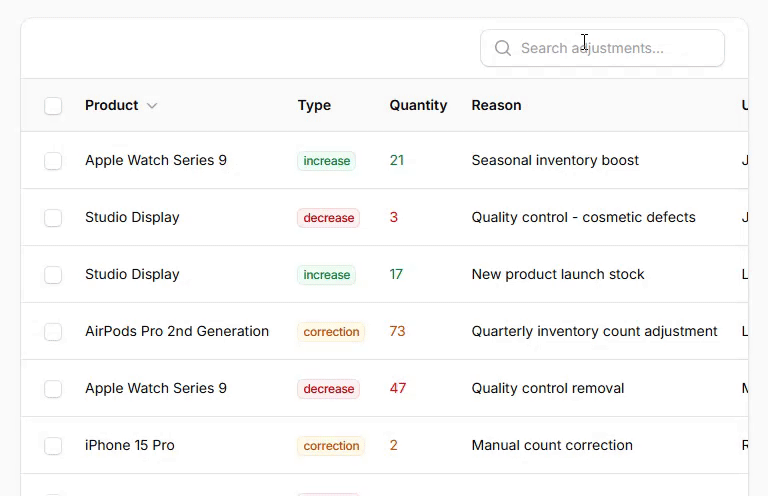The image size is (768, 496).
Task: Focus the Search adjustments input field
Action: tap(602, 48)
